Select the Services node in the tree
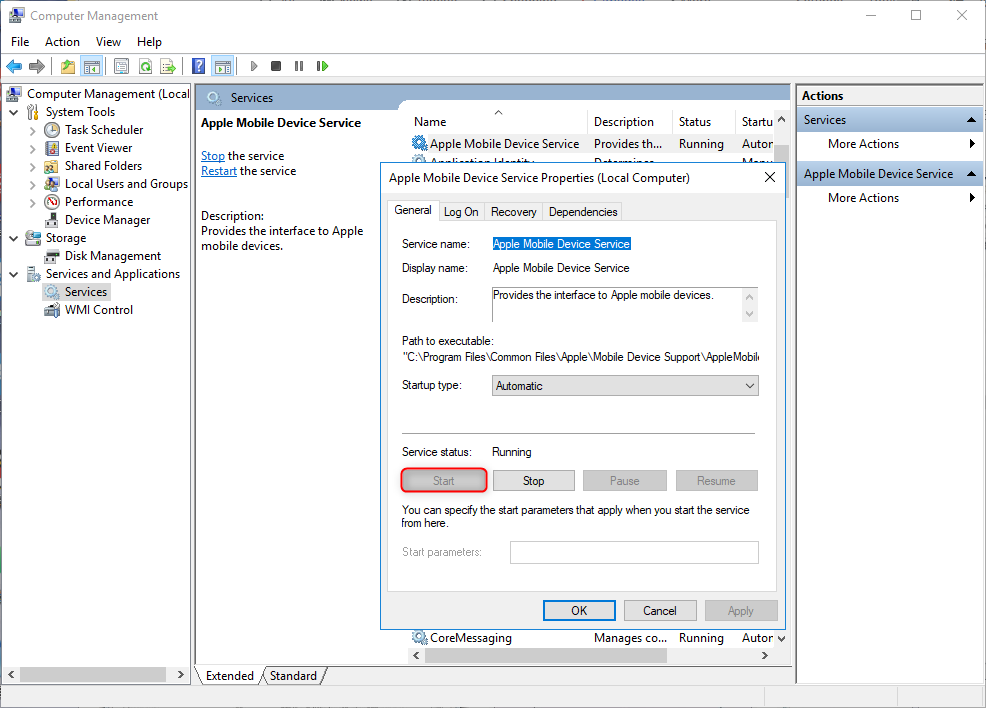 pos(86,292)
